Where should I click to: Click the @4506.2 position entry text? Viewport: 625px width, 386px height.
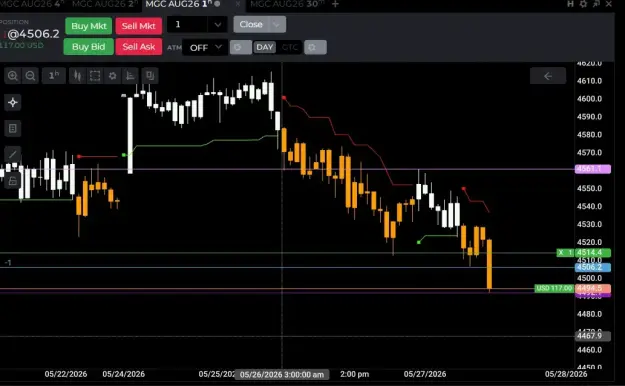tap(33, 34)
